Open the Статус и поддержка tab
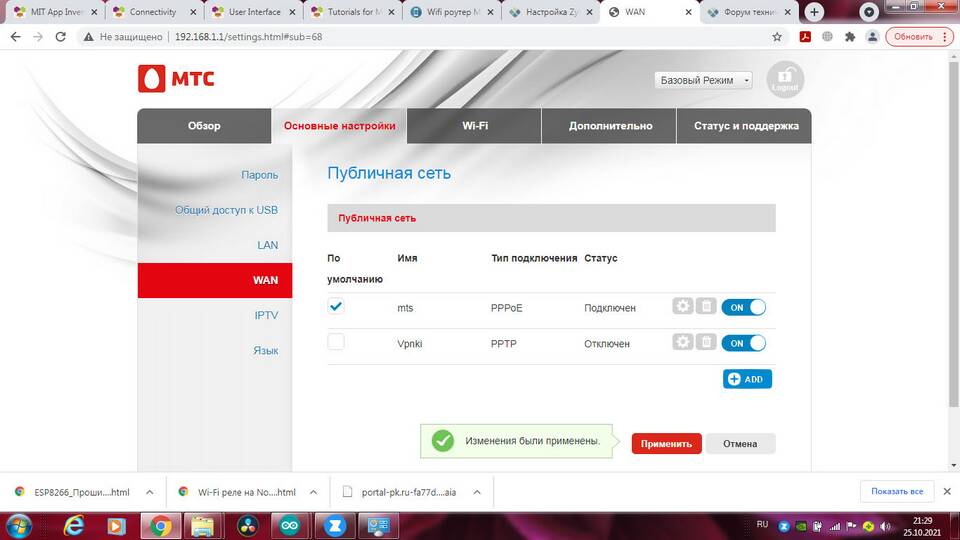 click(x=746, y=126)
